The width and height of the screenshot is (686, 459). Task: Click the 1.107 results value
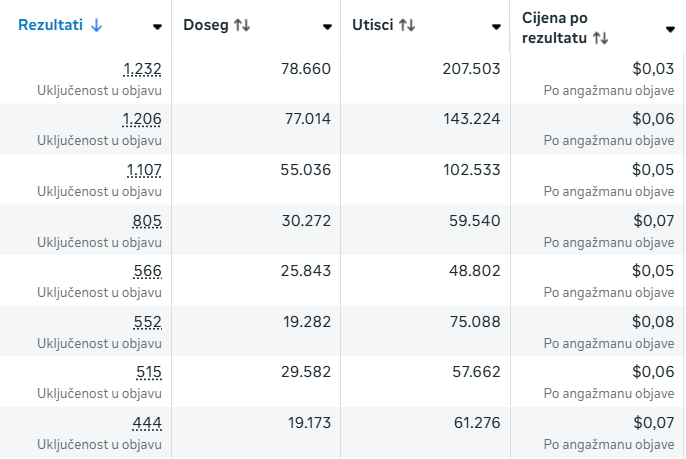click(144, 170)
